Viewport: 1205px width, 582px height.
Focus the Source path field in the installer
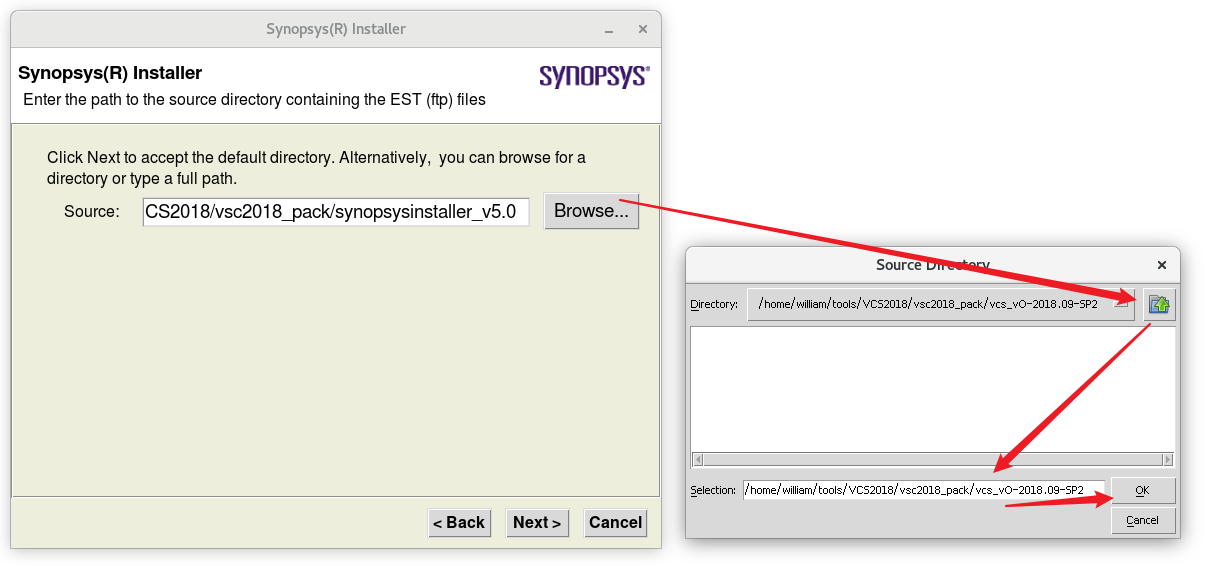coord(336,212)
